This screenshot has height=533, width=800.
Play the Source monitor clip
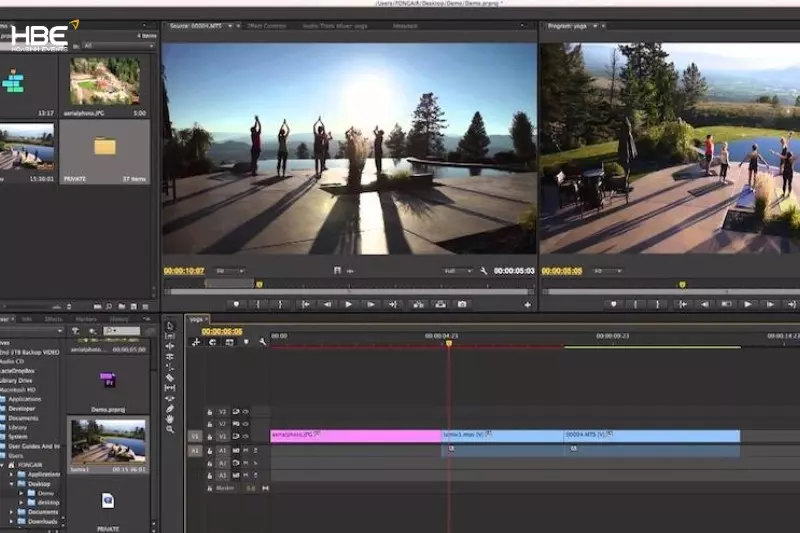click(x=348, y=304)
